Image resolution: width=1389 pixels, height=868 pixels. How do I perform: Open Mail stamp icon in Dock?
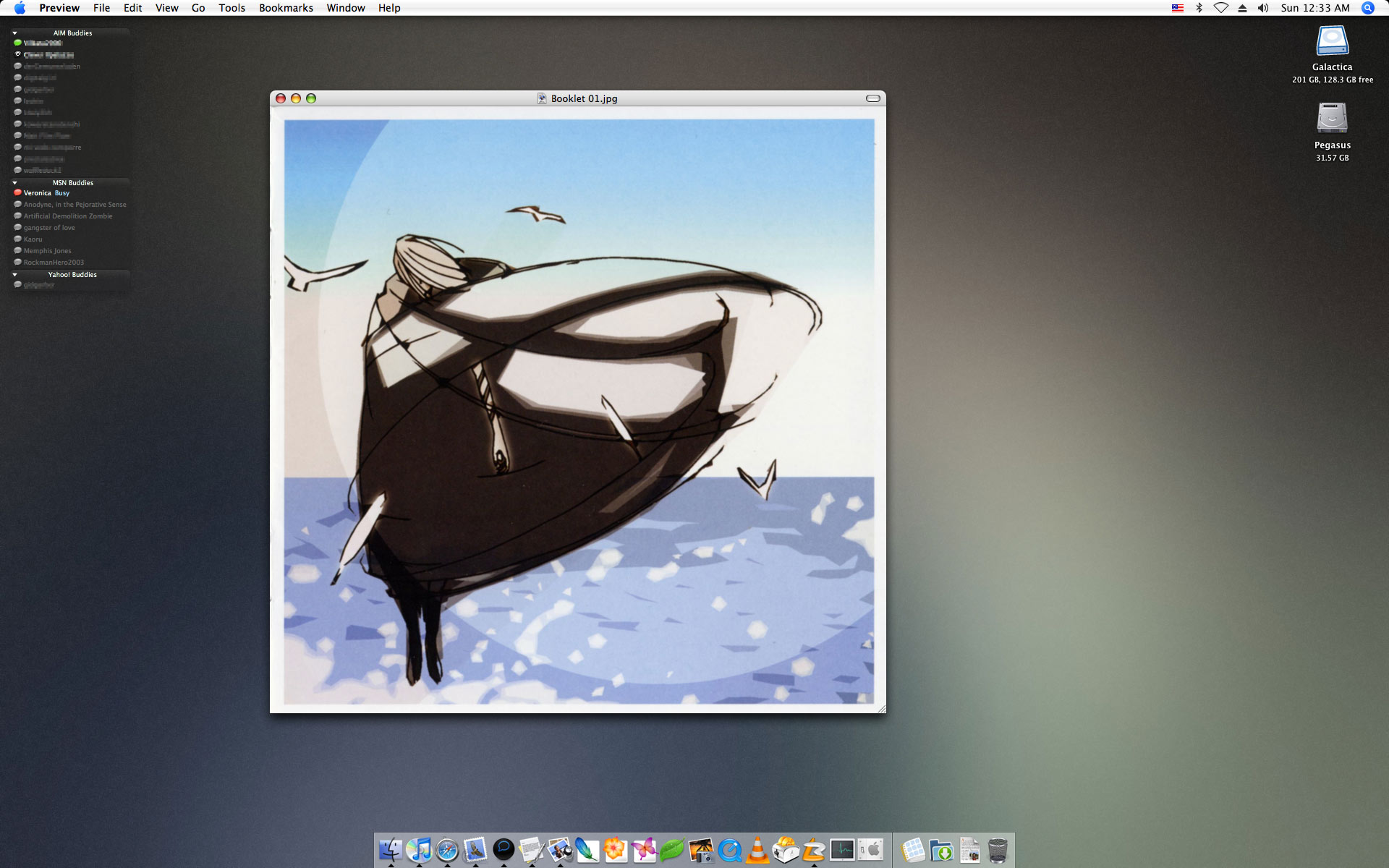point(475,849)
